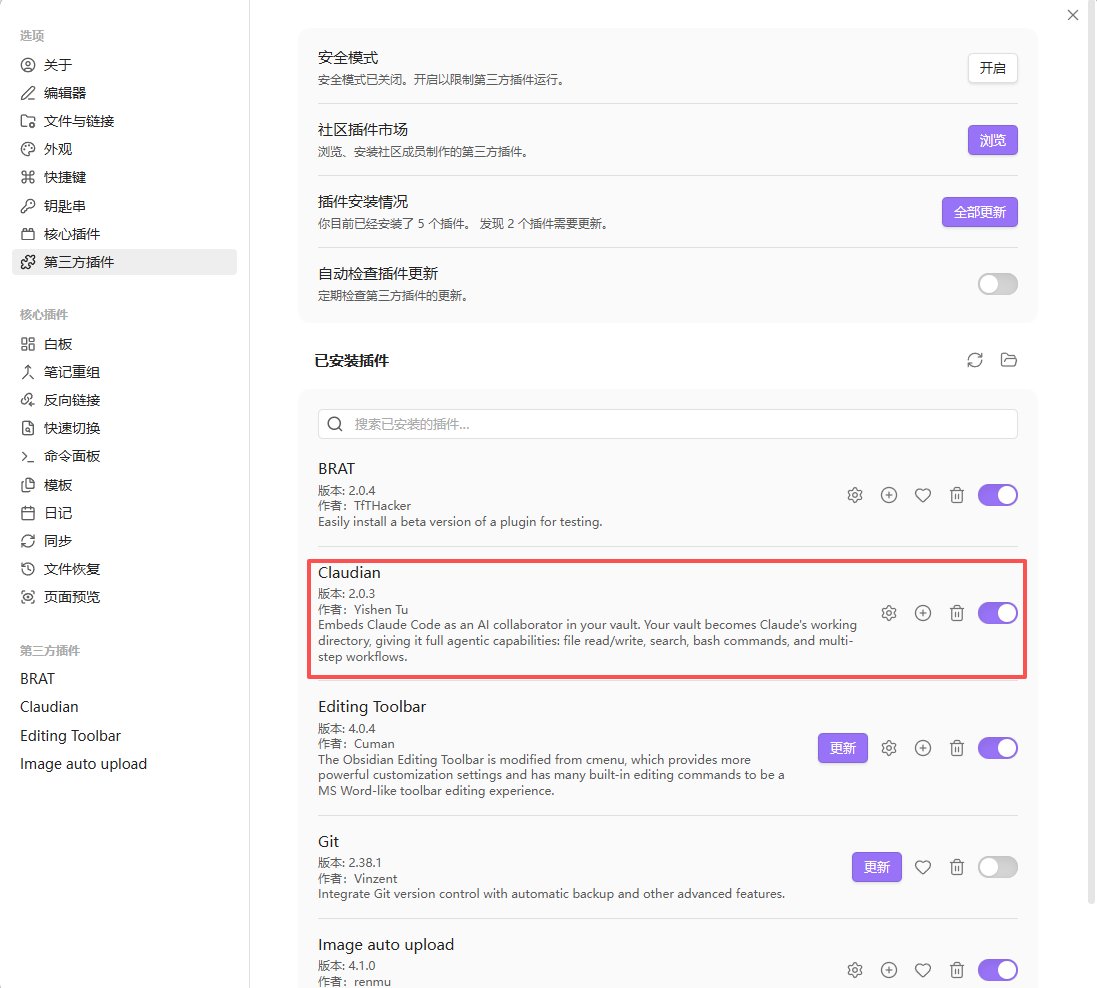Open 白板 core plugin settings

[x=125, y=344]
